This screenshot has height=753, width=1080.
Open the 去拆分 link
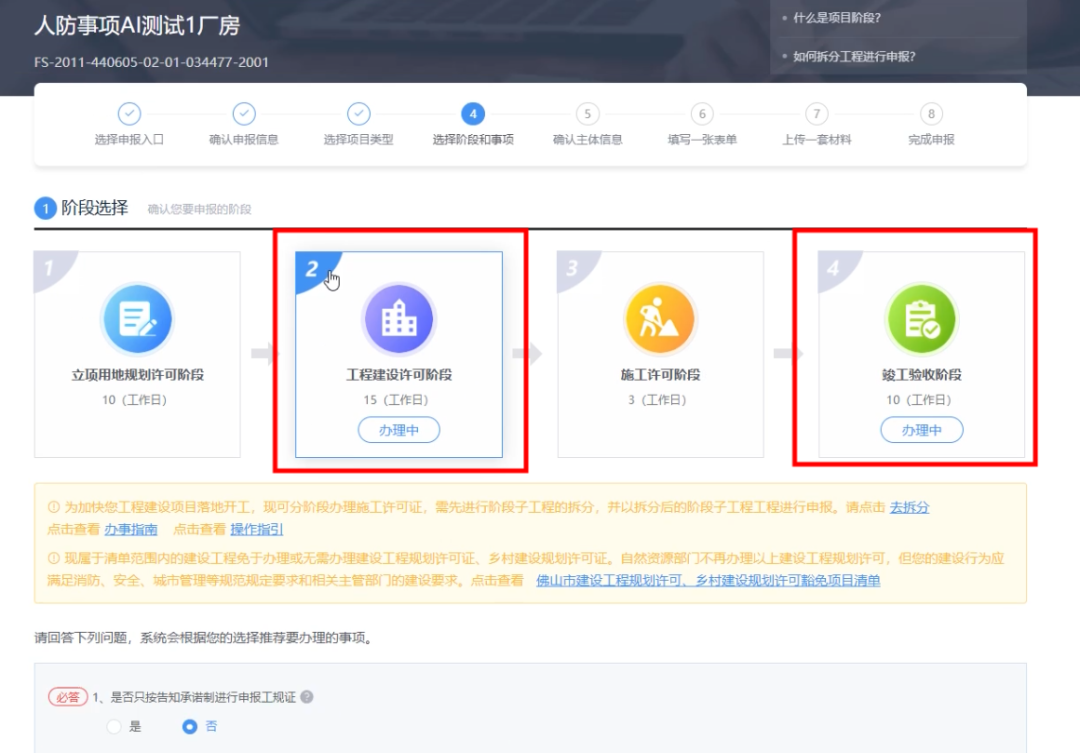[910, 507]
